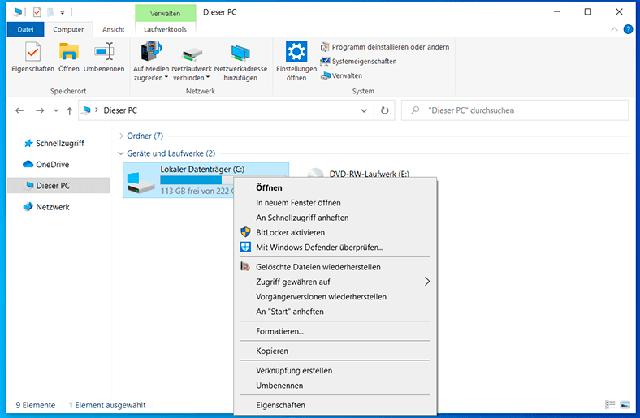Collapse the ribbon with the chevron
Screen dimensions: 640x418
point(614,29)
